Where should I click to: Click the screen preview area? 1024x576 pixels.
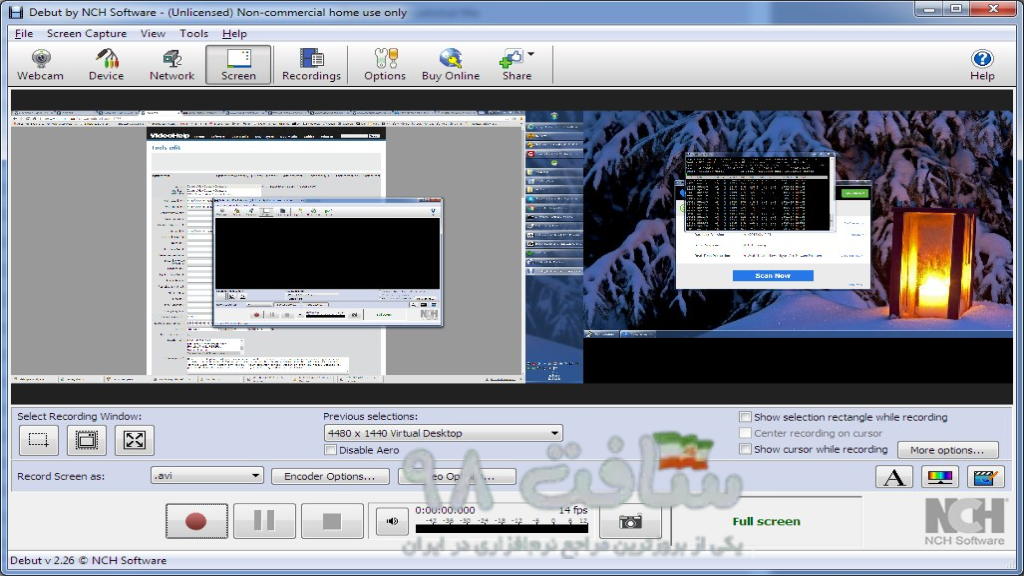point(511,246)
